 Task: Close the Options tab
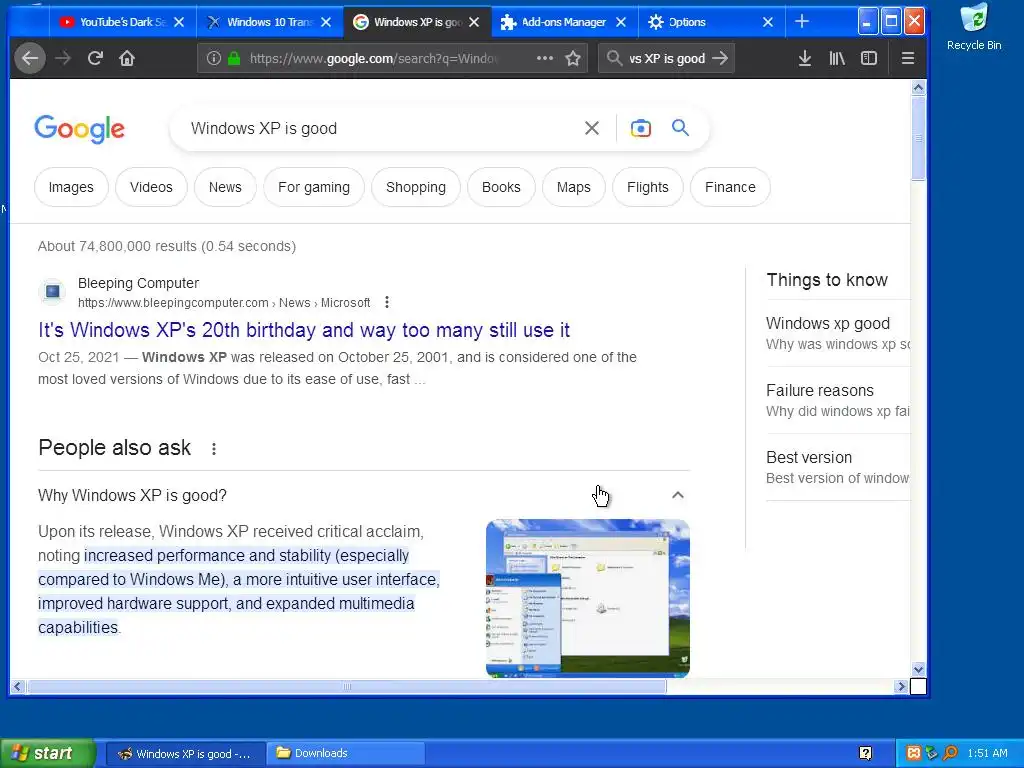(x=768, y=22)
